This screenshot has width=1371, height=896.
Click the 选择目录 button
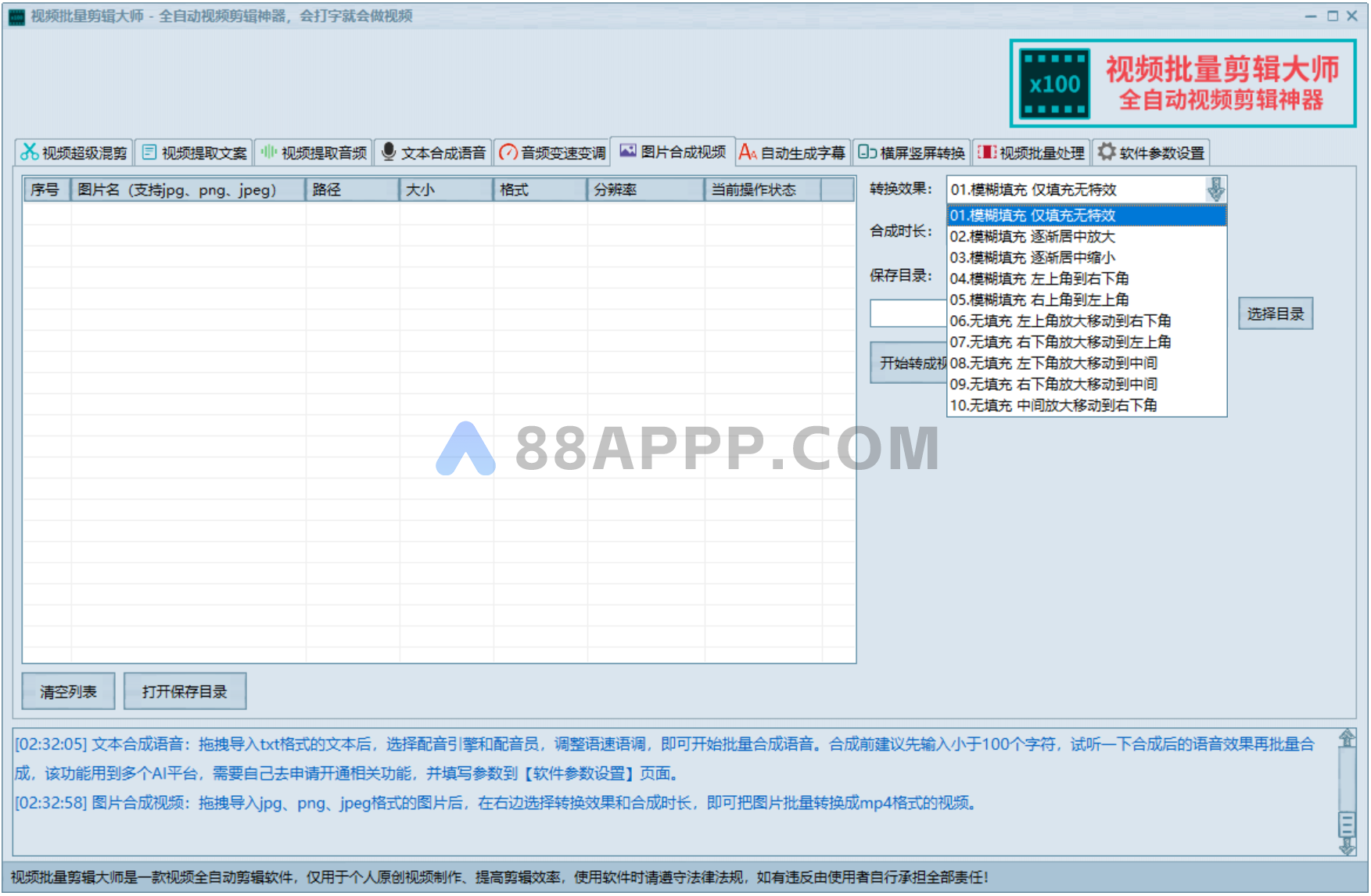(x=1276, y=314)
